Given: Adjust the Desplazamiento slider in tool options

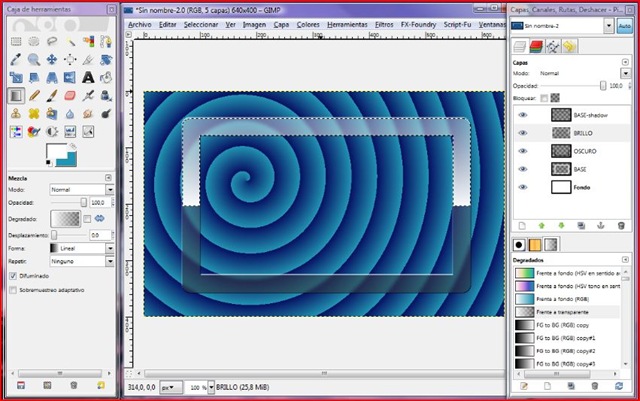Looking at the screenshot, I should click(x=54, y=235).
